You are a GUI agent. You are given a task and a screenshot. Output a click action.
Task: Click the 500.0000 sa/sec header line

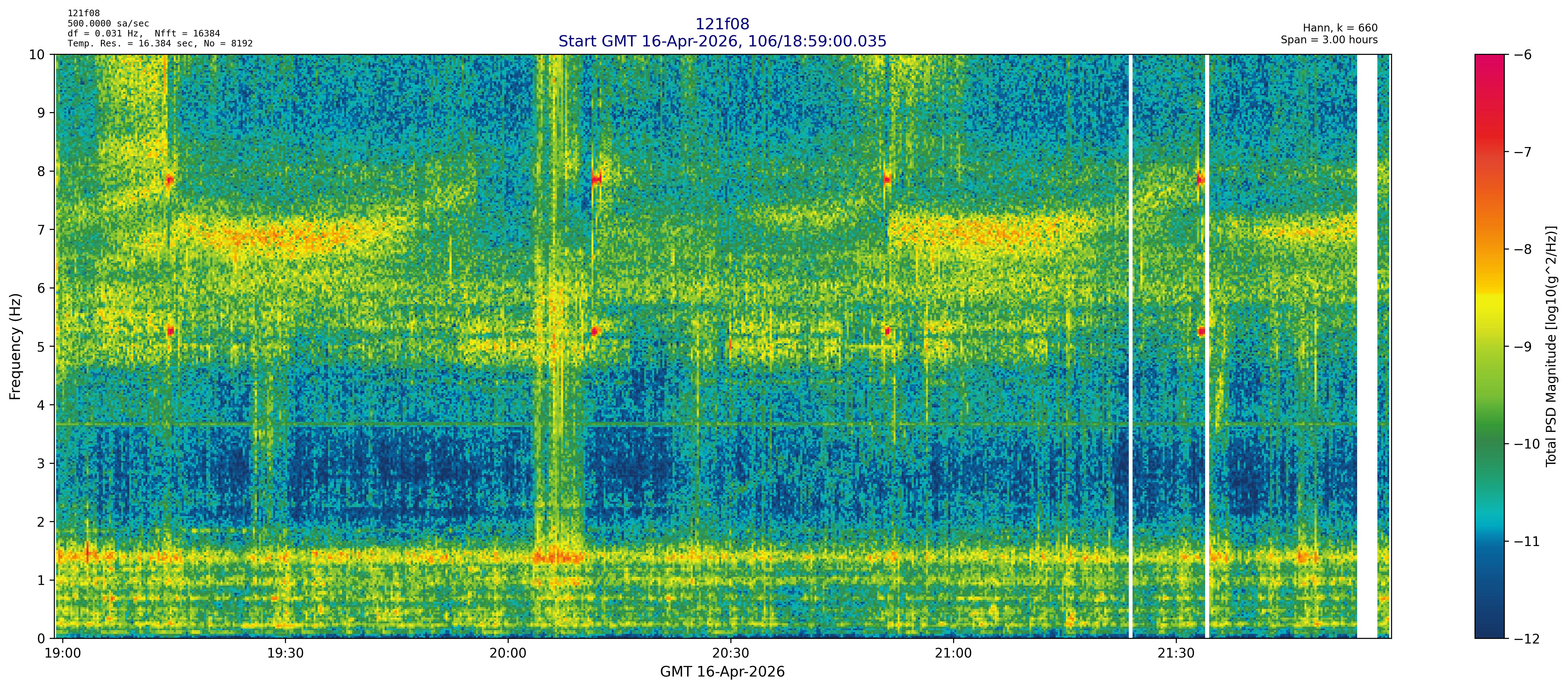[108, 24]
